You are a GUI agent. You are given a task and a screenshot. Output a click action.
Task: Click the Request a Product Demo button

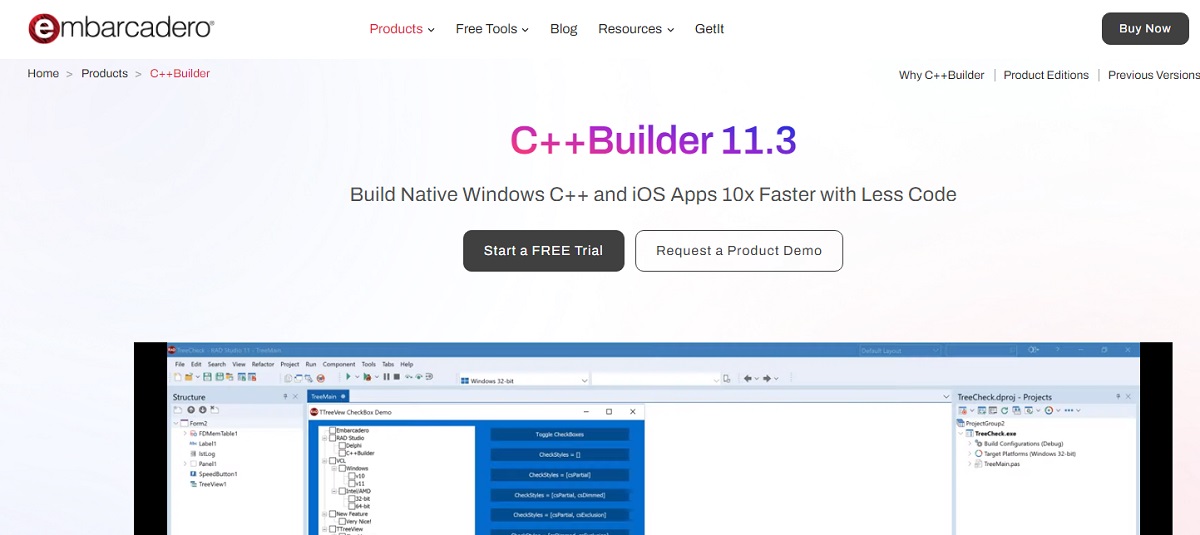point(739,251)
